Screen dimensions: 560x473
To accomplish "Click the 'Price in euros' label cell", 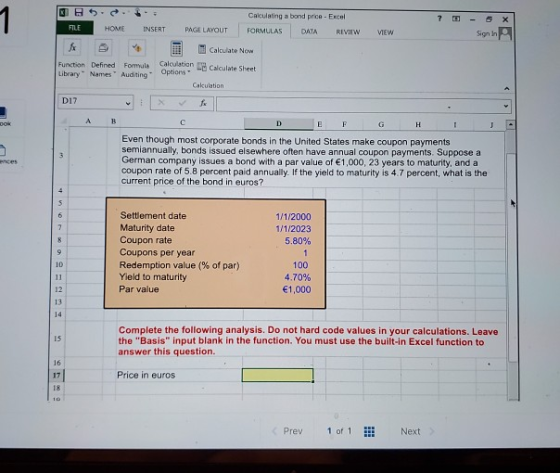I will (146, 375).
